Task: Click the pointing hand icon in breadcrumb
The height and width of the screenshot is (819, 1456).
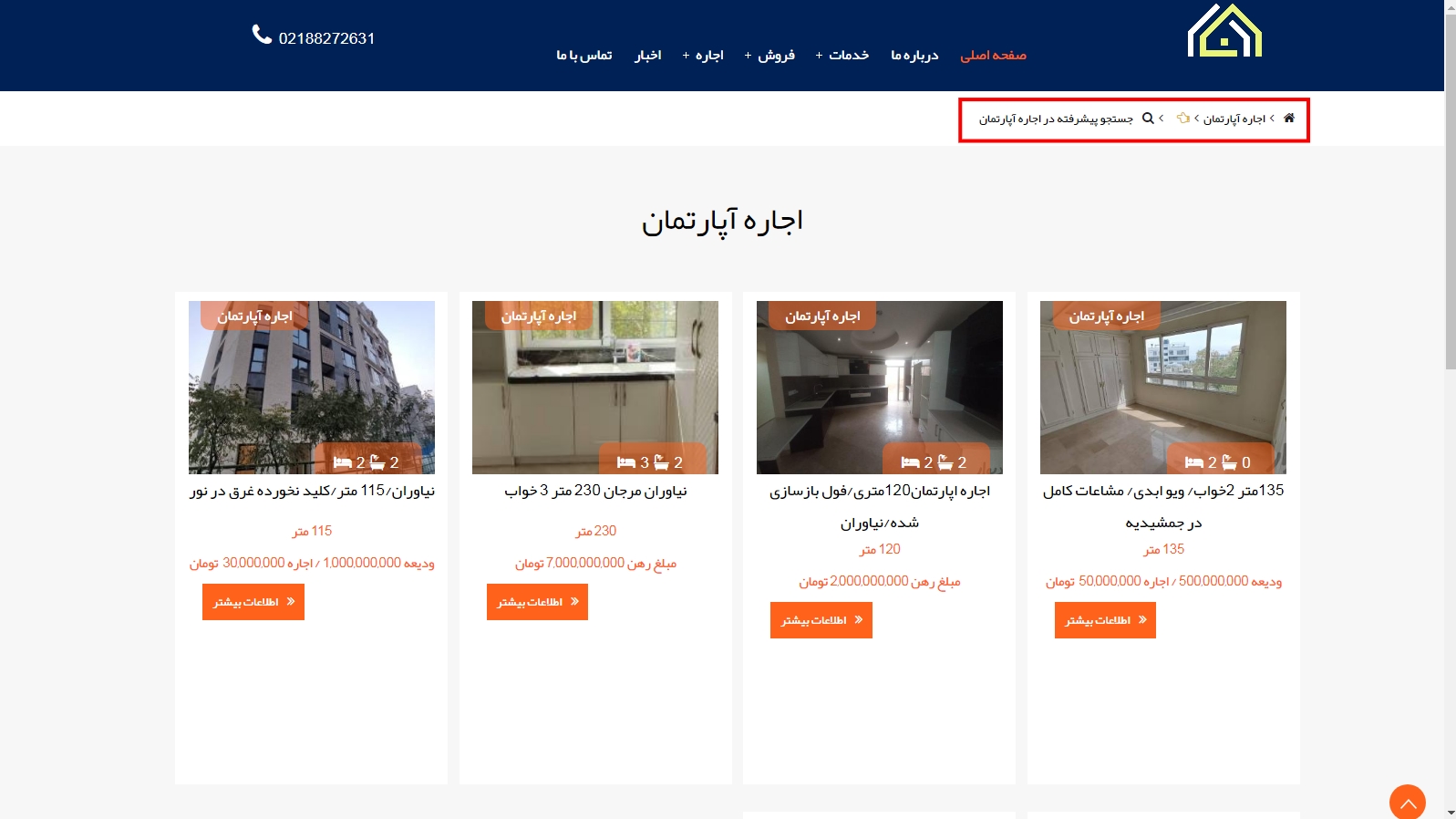Action: [1183, 118]
